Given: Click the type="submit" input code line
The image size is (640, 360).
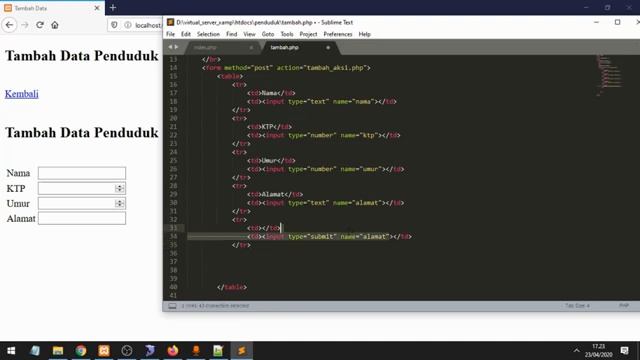Looking at the screenshot, I should (x=329, y=236).
